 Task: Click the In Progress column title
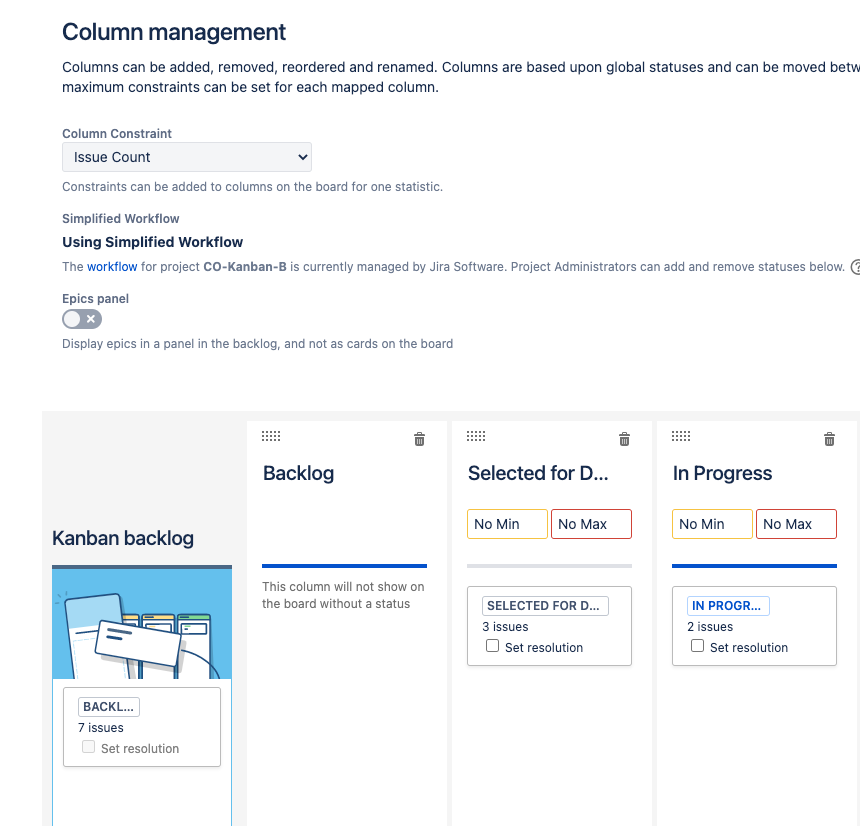click(x=722, y=473)
